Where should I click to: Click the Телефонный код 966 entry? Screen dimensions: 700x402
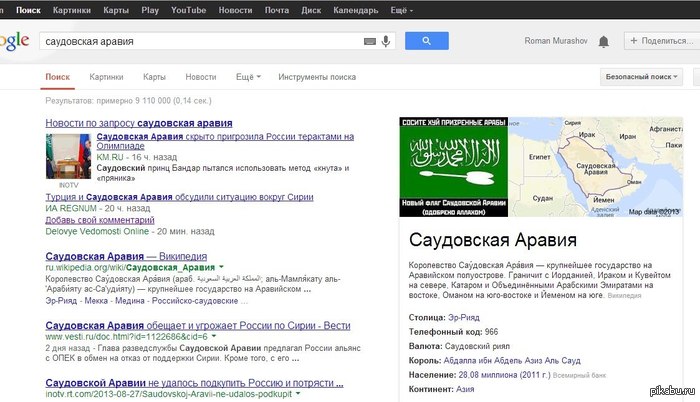pyautogui.click(x=453, y=332)
